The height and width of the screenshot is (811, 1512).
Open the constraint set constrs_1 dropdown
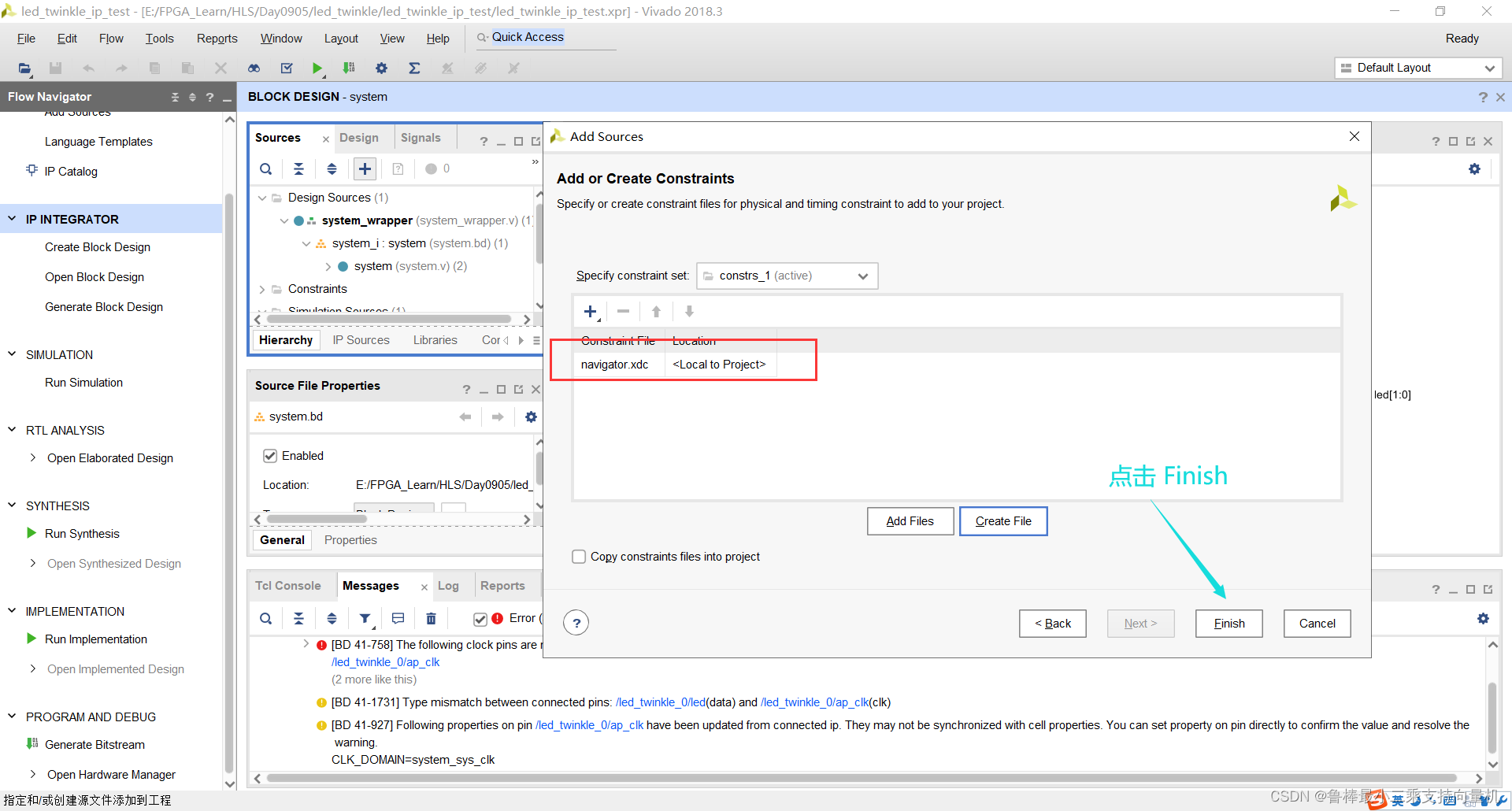pos(787,276)
